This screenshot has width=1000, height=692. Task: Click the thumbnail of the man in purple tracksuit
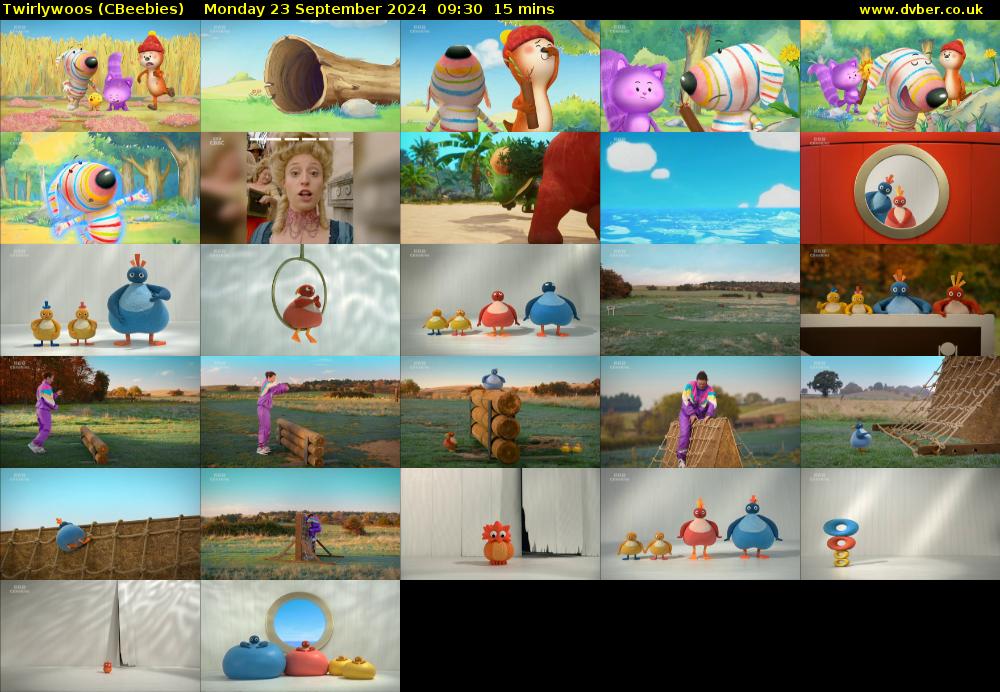coord(100,413)
